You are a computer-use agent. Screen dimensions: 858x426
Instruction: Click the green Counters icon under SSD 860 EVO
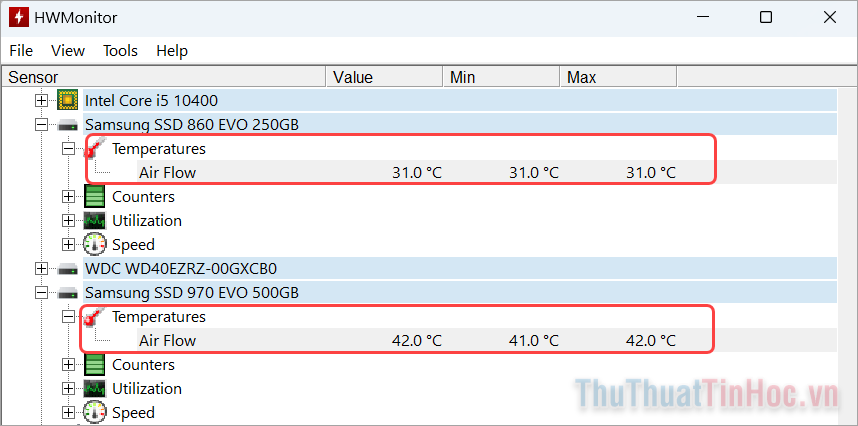point(95,197)
